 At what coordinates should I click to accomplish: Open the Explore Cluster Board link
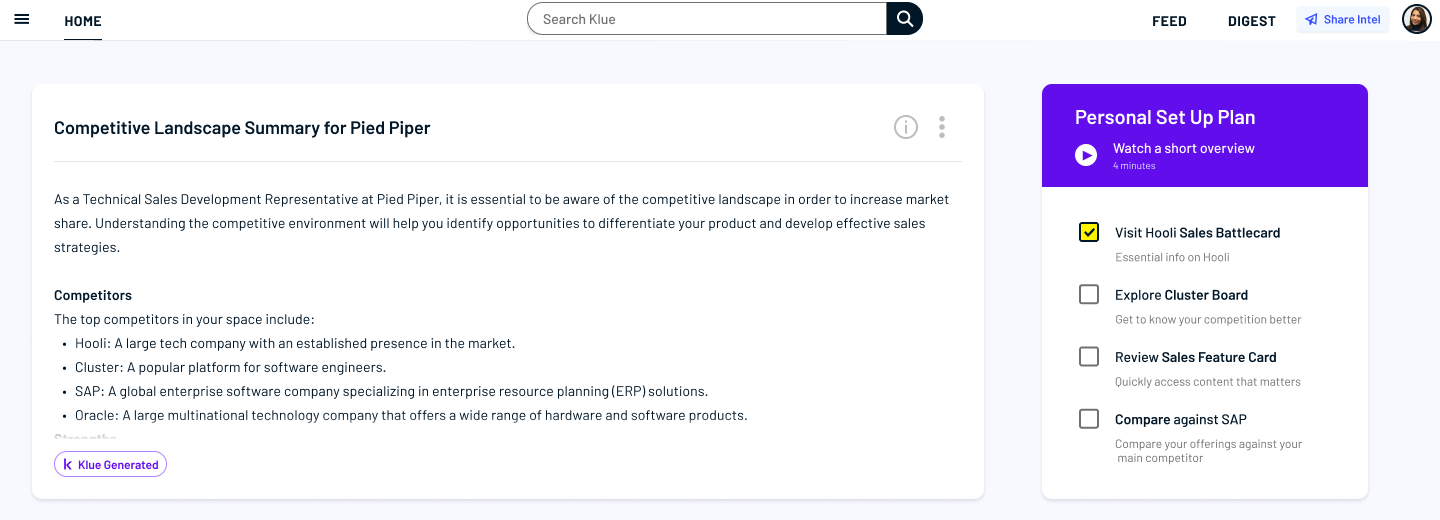1181,295
